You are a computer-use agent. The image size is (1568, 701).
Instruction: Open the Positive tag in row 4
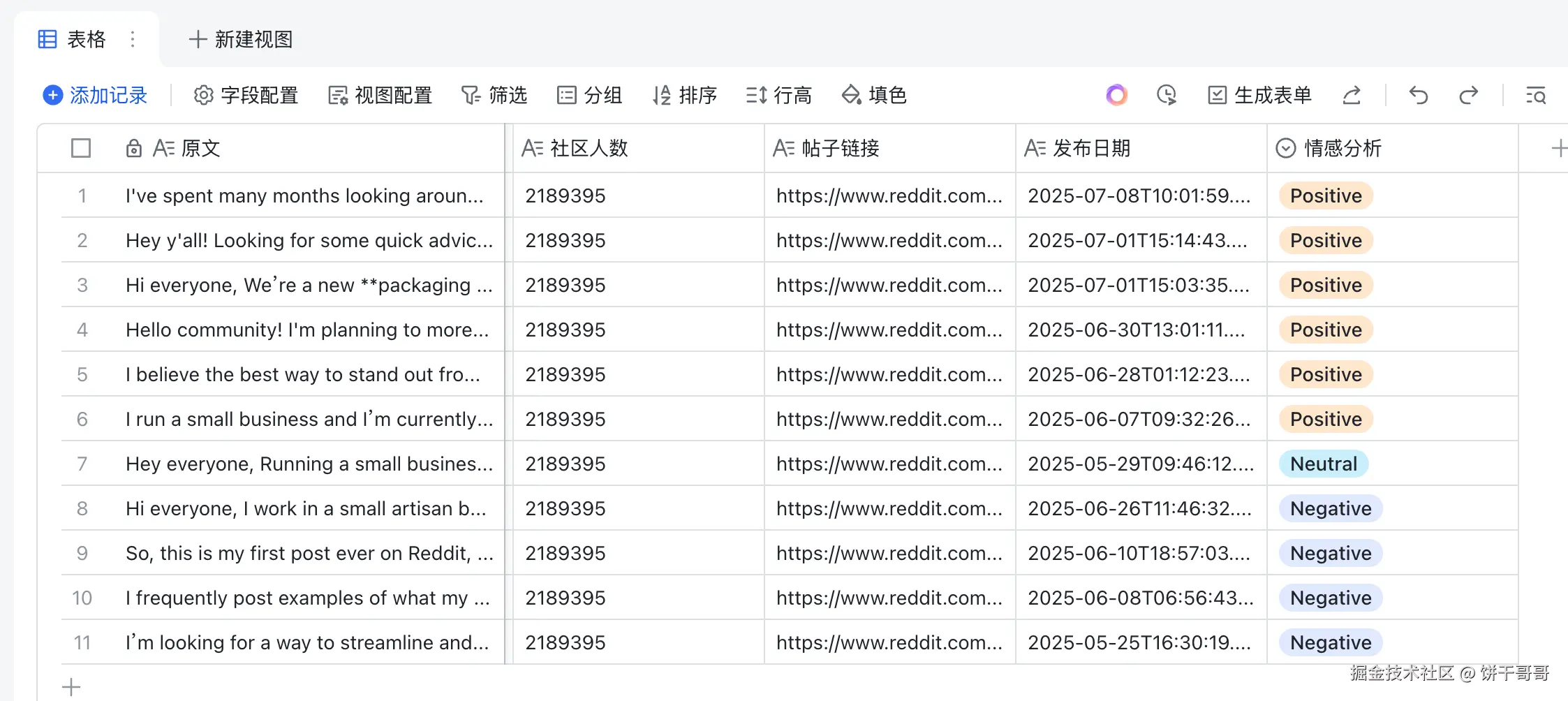pyautogui.click(x=1326, y=330)
